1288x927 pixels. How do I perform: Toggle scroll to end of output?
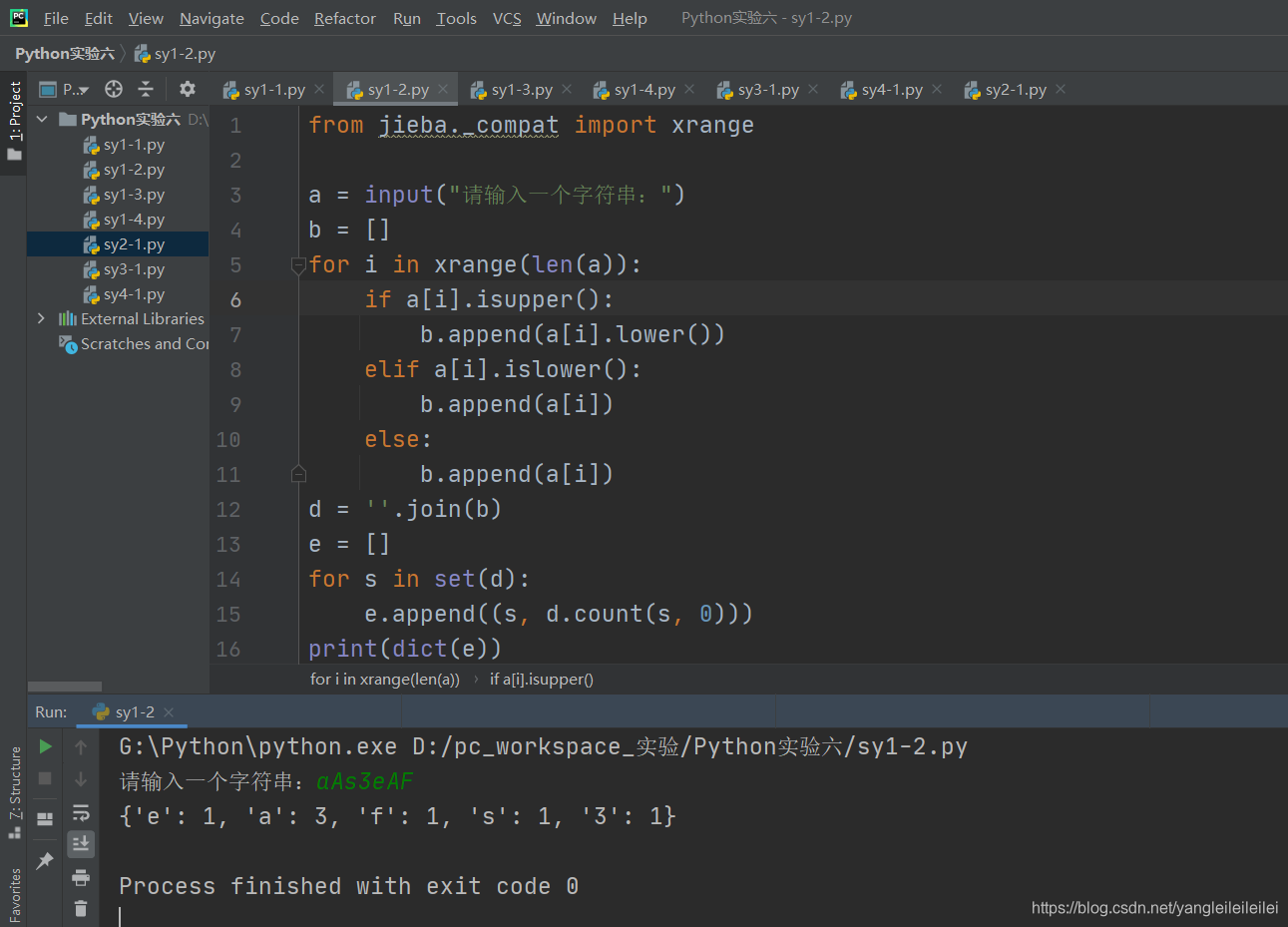point(81,844)
